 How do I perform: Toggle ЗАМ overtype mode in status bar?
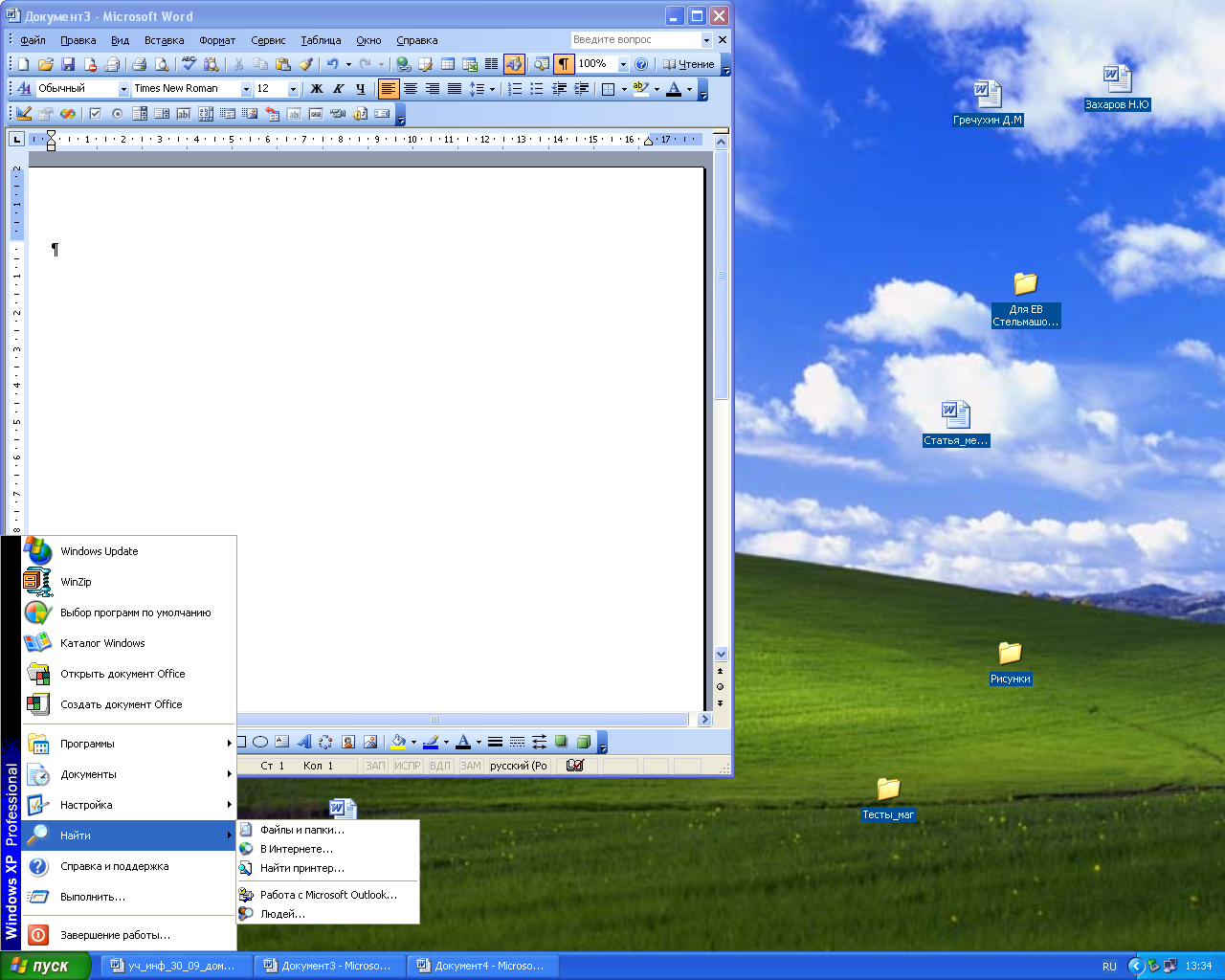coord(471,766)
